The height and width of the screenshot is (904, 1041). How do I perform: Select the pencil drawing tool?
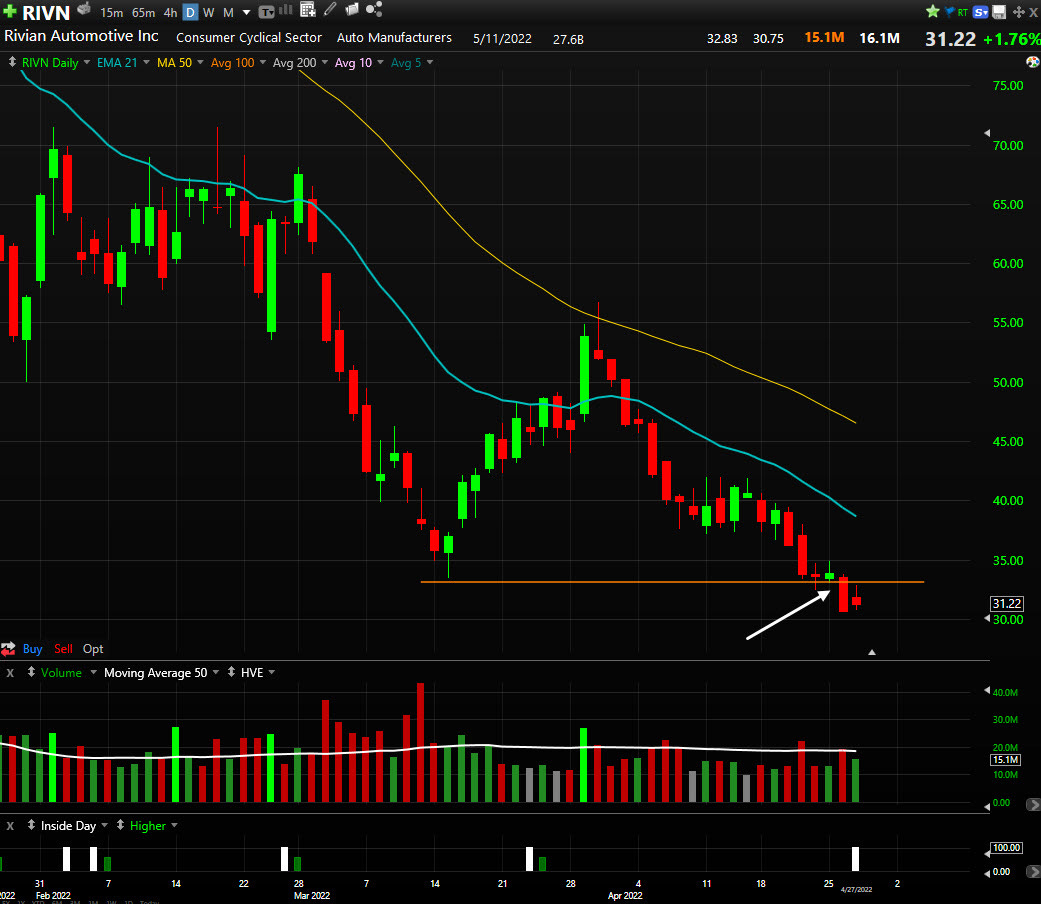[330, 9]
